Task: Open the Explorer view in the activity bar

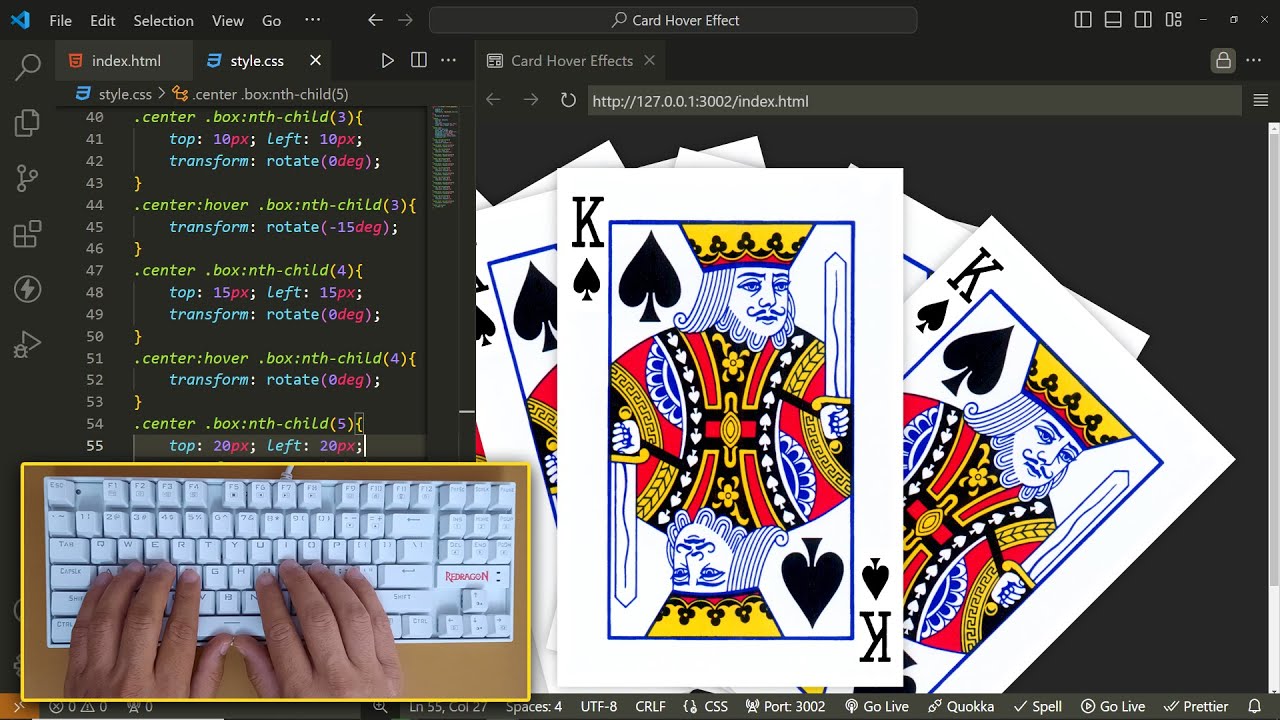Action: 27,123
